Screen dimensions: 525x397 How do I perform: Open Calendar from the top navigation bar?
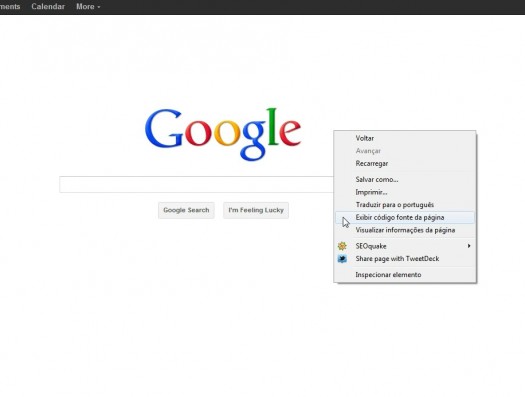48,6
